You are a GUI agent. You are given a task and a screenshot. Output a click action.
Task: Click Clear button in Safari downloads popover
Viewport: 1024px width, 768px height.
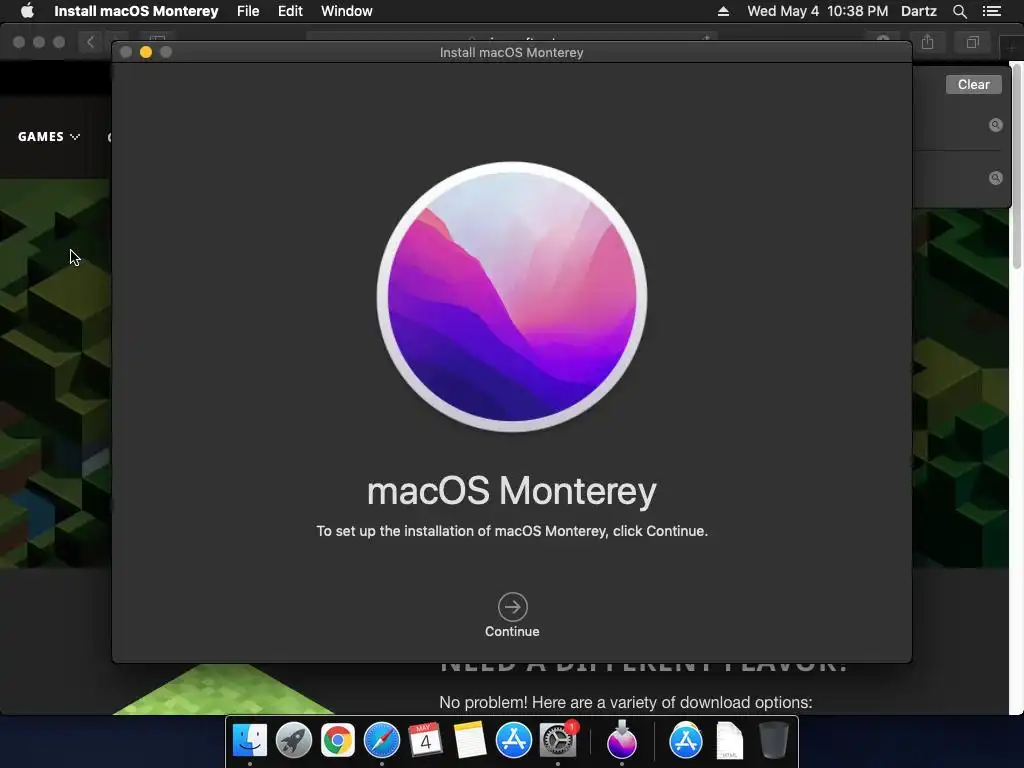coord(974,84)
